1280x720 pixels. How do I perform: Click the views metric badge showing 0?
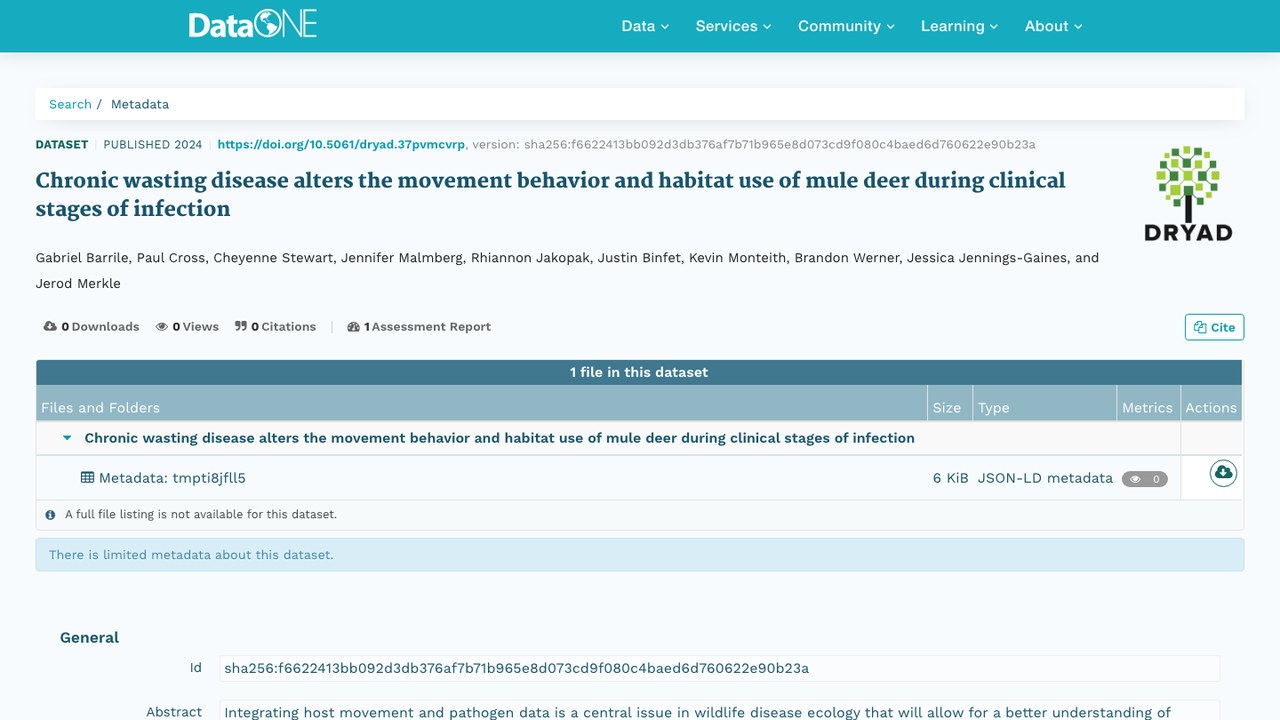click(x=1144, y=479)
